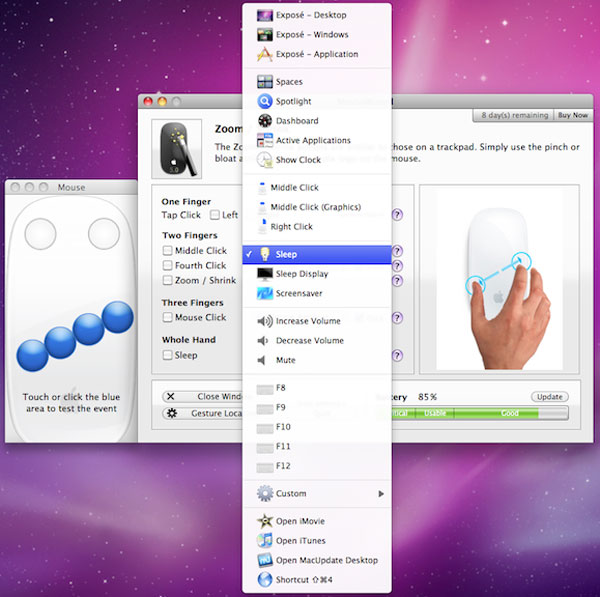Click the Increase Volume speaker icon

coord(264,321)
